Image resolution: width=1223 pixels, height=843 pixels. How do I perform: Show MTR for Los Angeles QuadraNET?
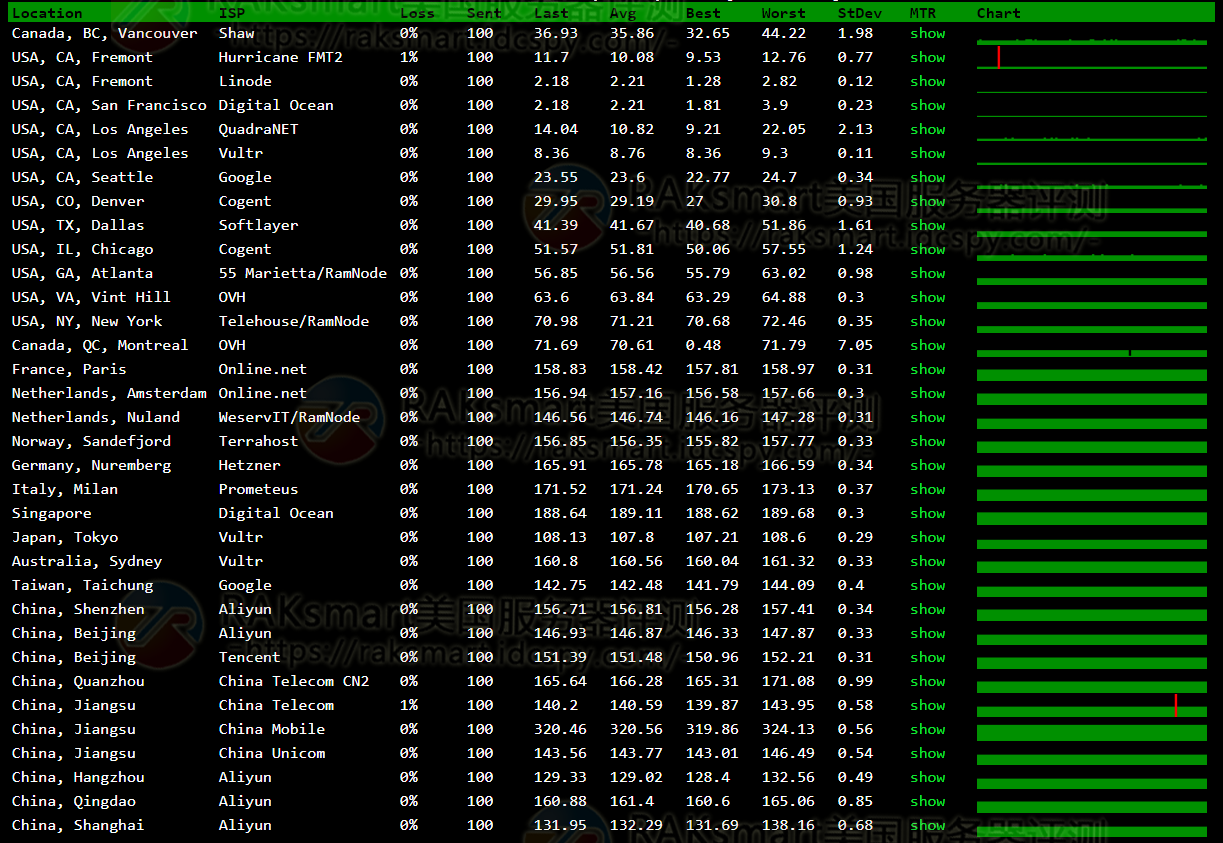point(927,129)
